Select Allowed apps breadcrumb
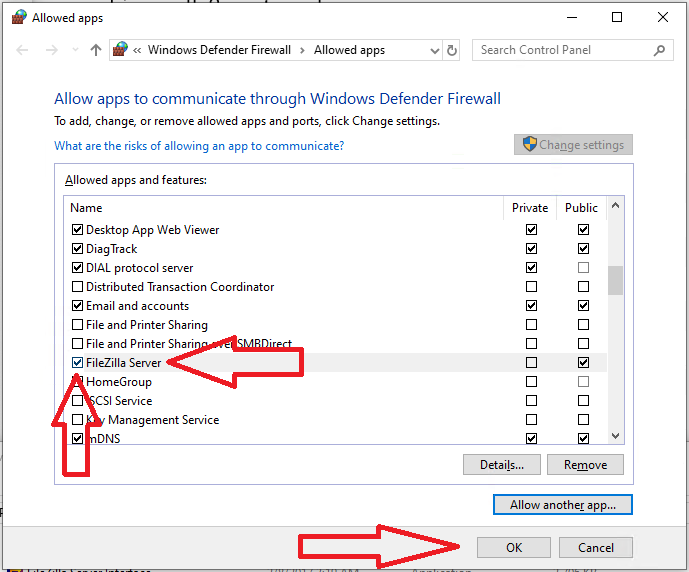Image resolution: width=689 pixels, height=572 pixels. point(349,50)
